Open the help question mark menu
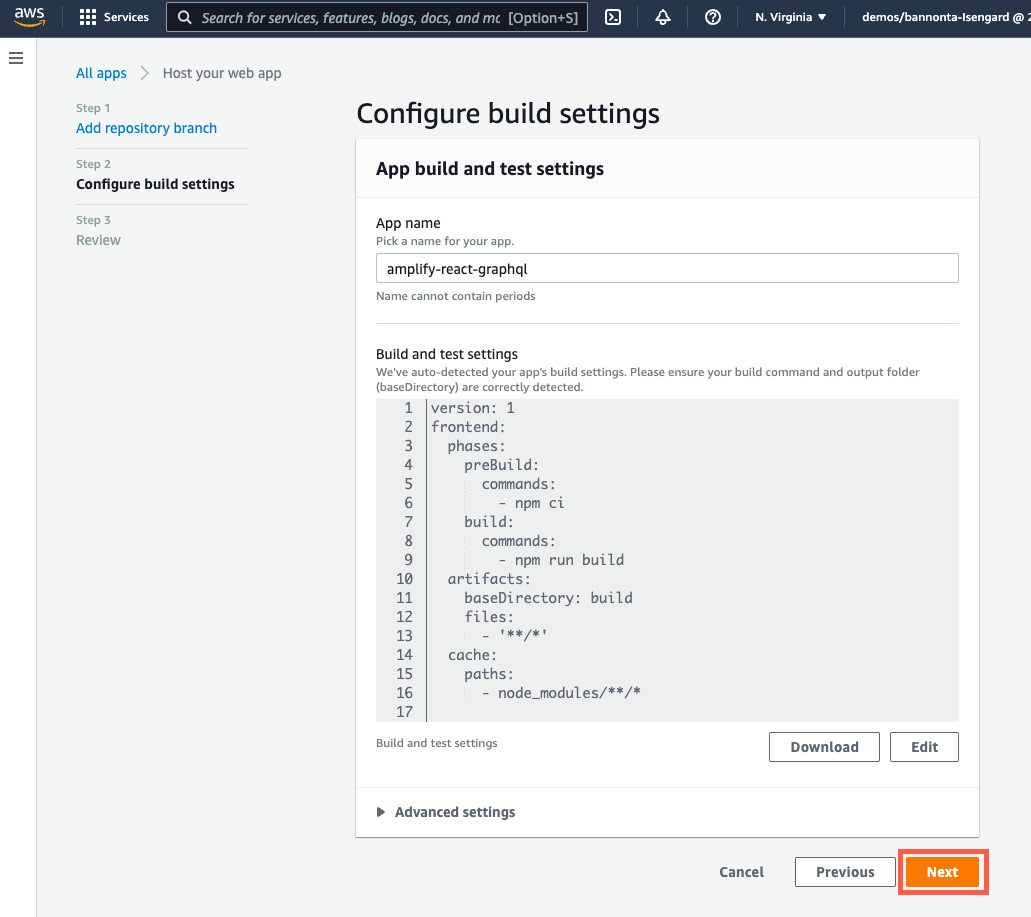Screen dimensions: 1031x917 [x=713, y=17]
